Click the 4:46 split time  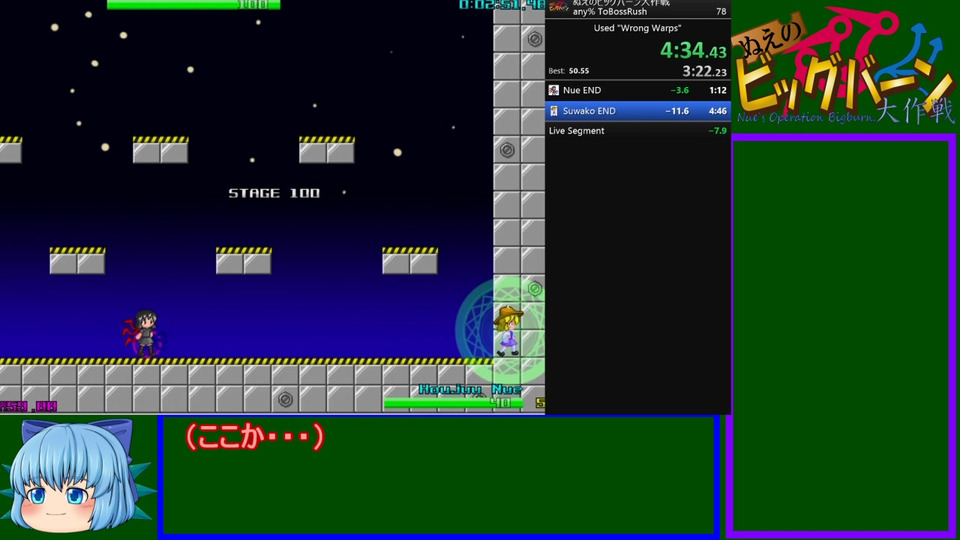pyautogui.click(x=718, y=111)
